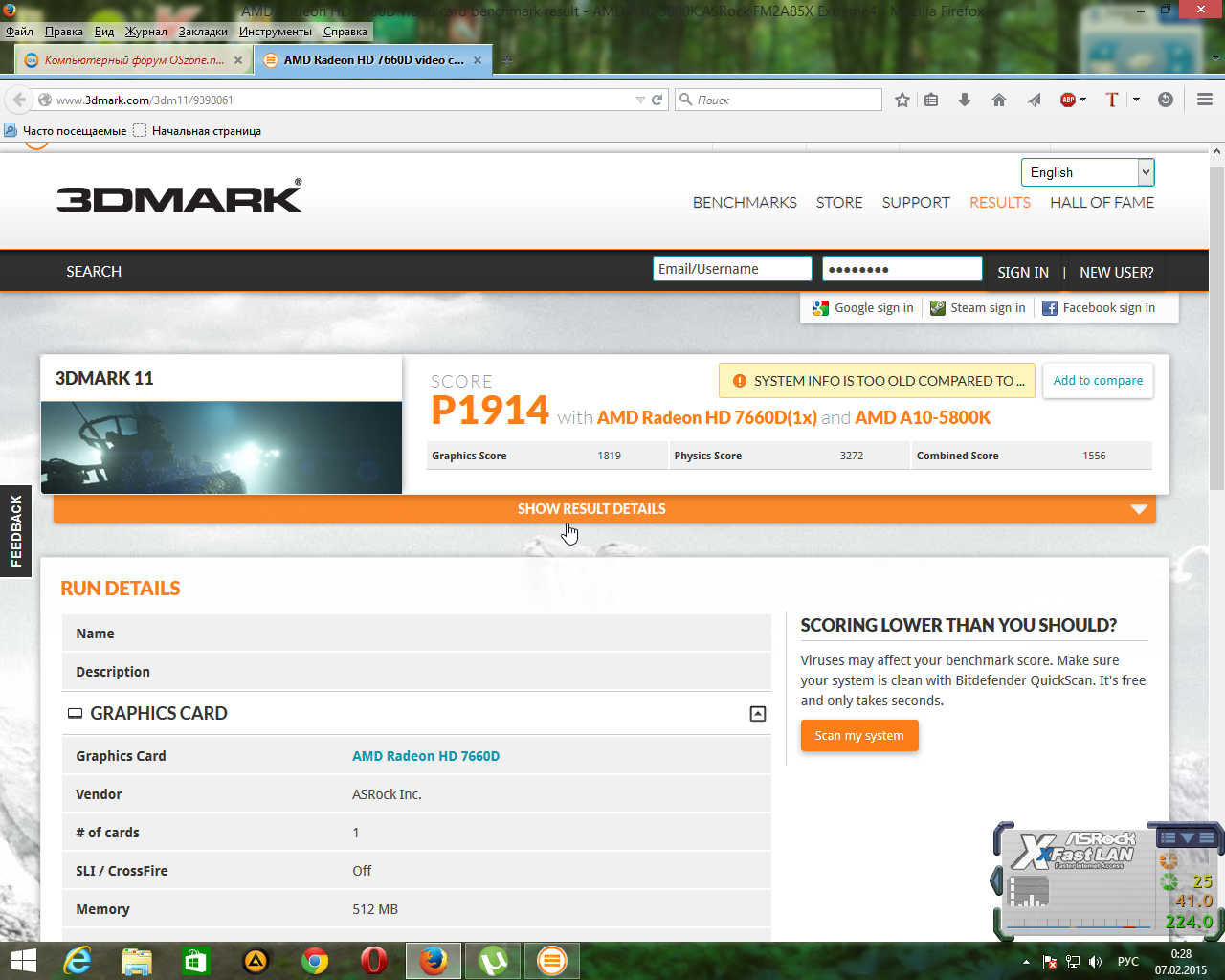Click the red T toolbar icon
This screenshot has height=980, width=1225.
point(1111,100)
